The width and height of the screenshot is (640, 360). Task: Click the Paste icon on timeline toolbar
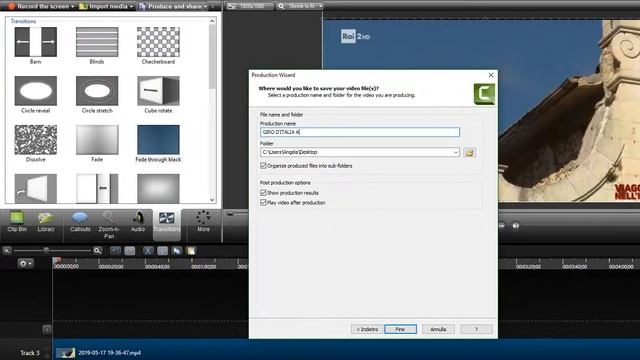coord(191,251)
